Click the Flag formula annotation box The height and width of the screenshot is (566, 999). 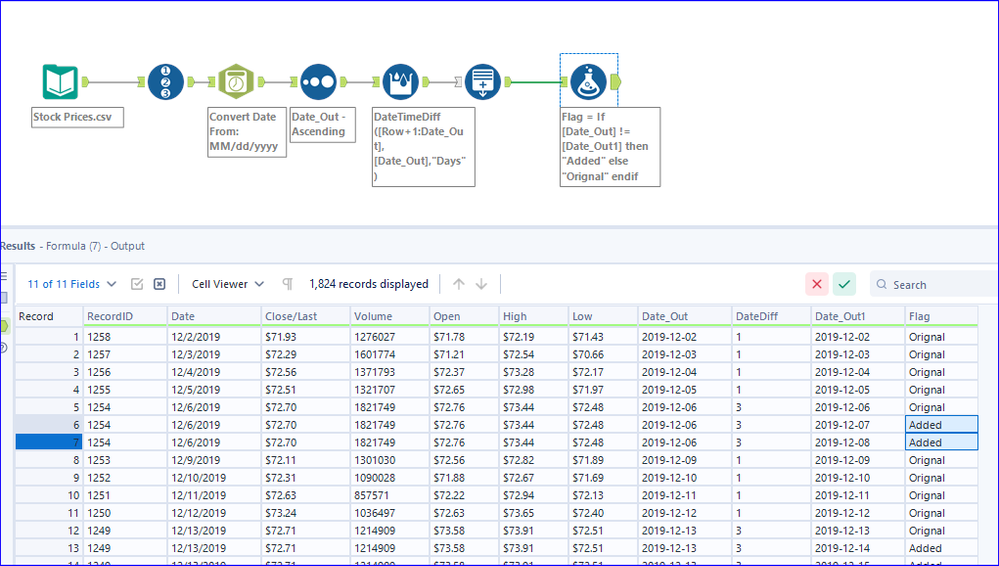click(x=610, y=147)
